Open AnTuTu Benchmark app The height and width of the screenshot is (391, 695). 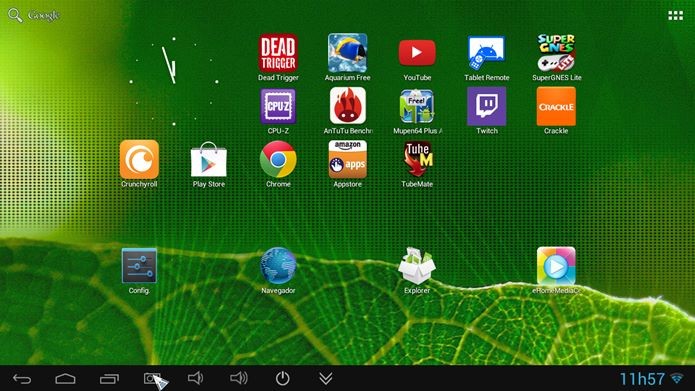click(348, 106)
